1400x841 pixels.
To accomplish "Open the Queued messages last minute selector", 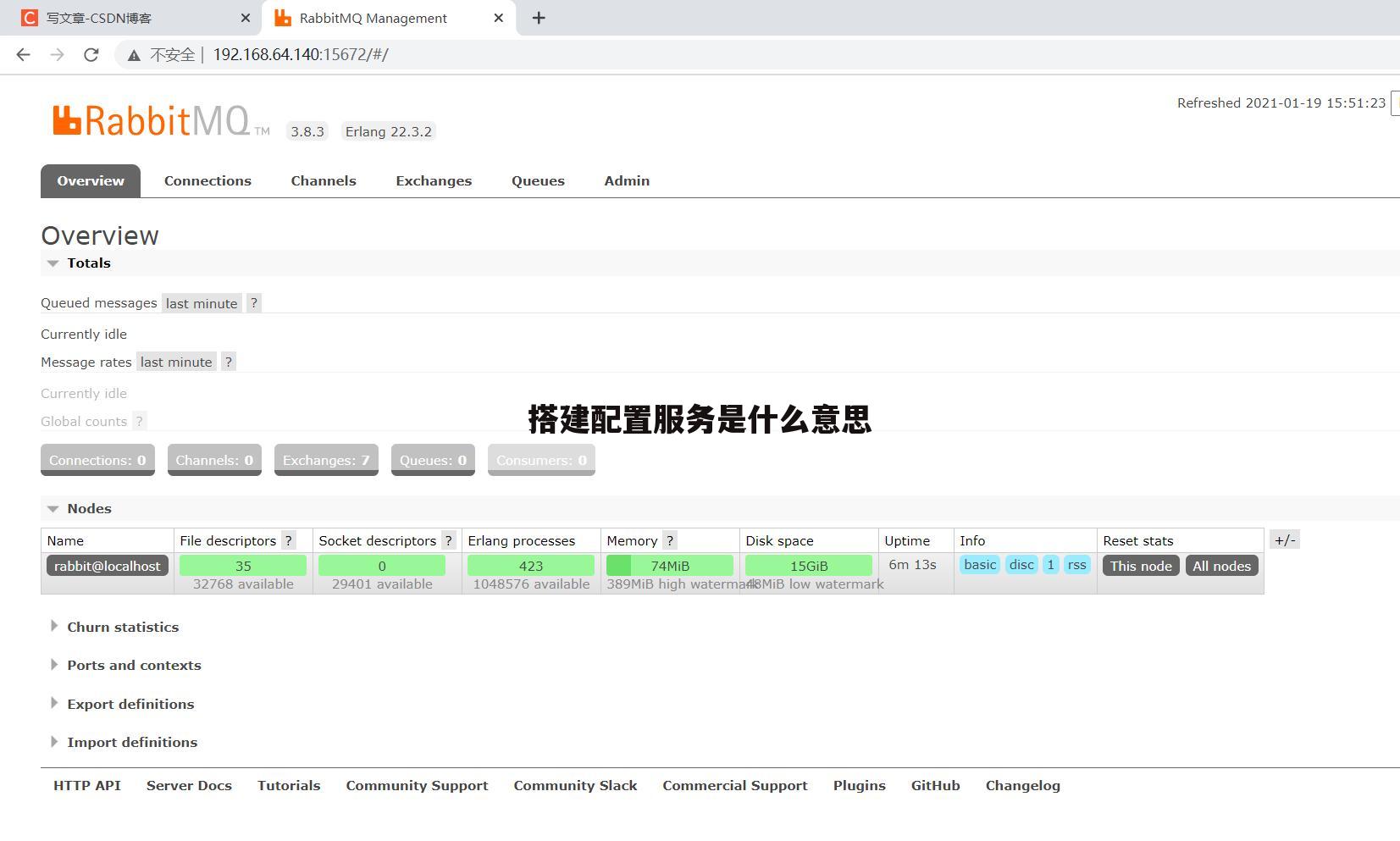I will coord(201,302).
